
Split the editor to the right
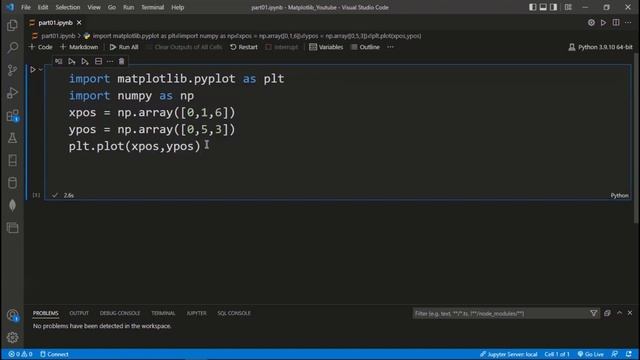point(616,23)
